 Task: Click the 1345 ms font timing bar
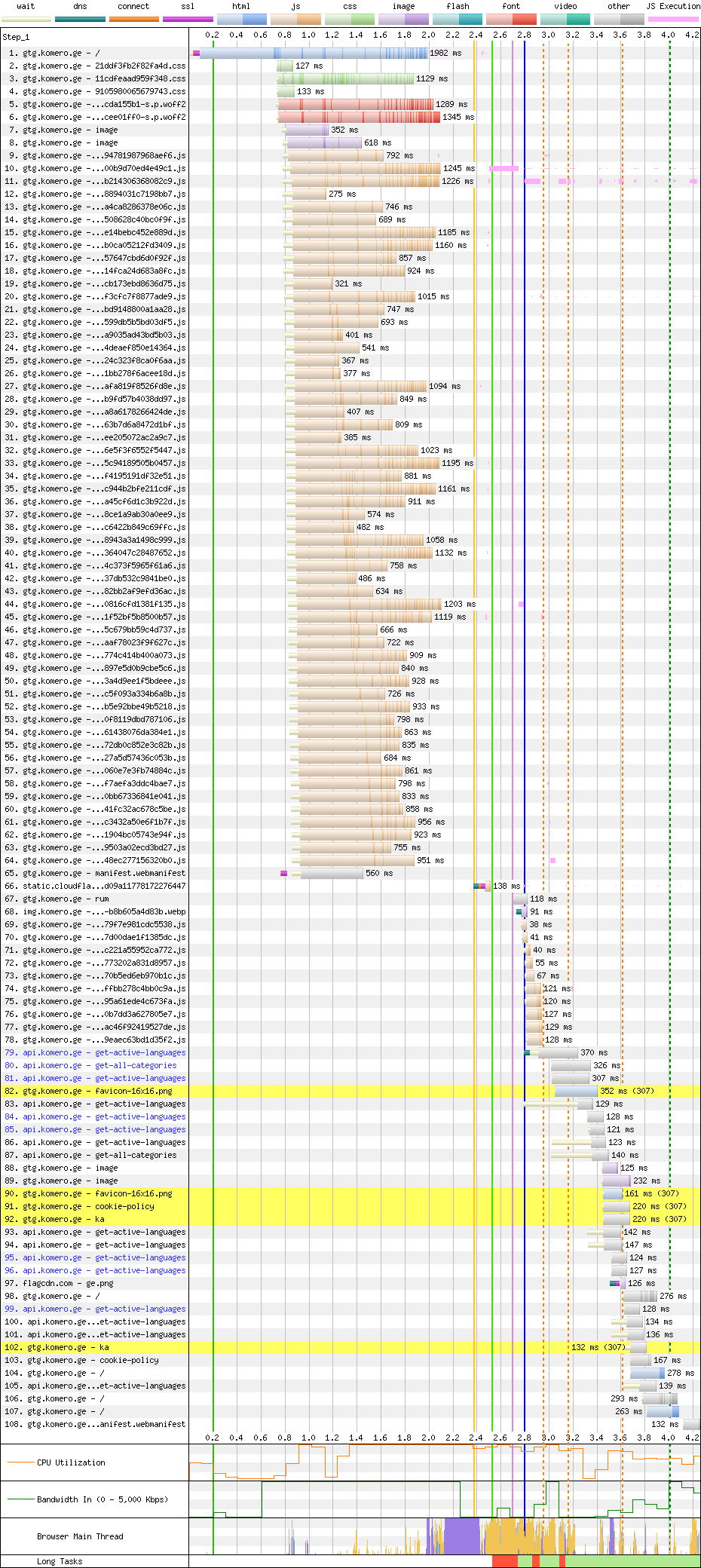tap(360, 118)
